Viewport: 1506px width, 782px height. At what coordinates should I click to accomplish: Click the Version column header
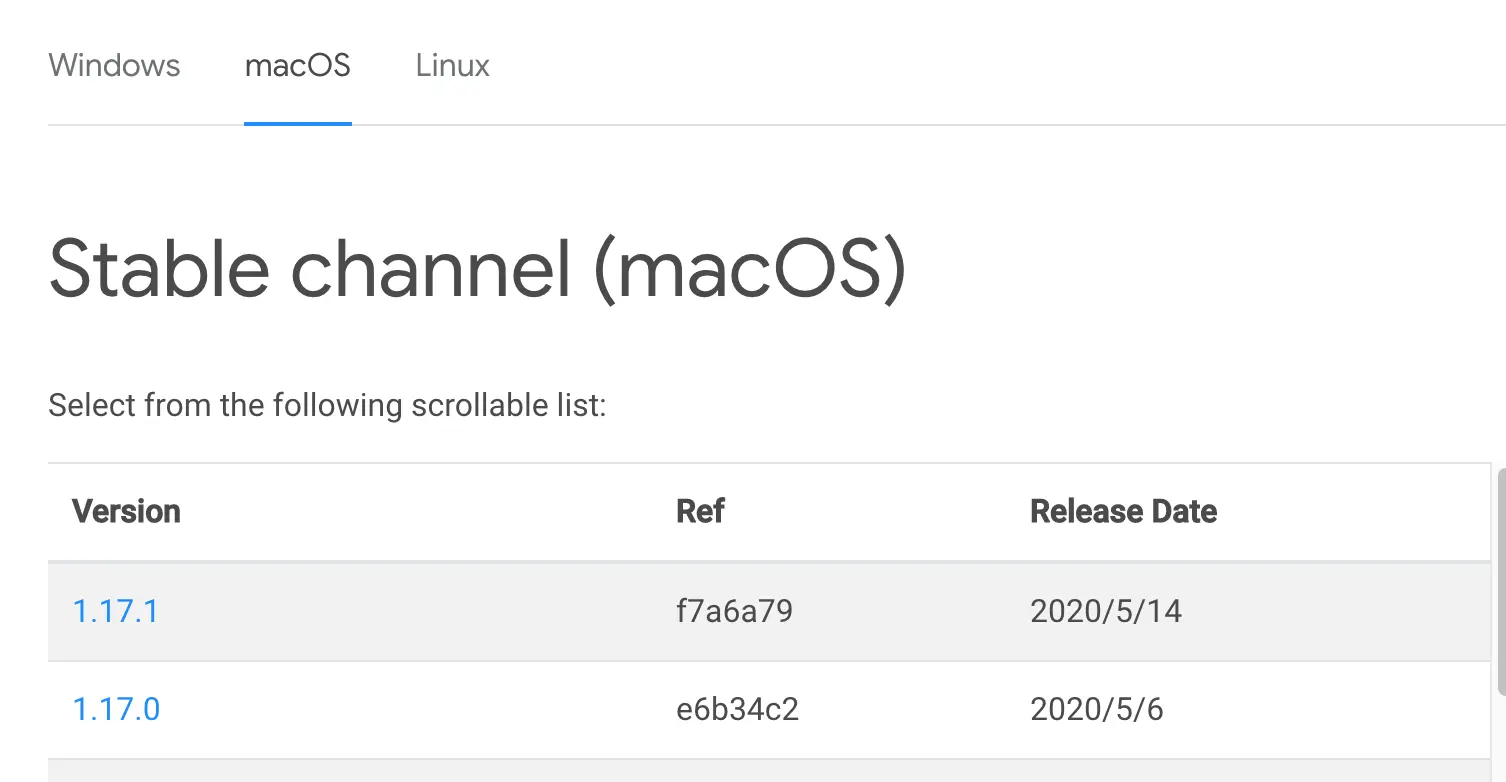click(x=126, y=511)
